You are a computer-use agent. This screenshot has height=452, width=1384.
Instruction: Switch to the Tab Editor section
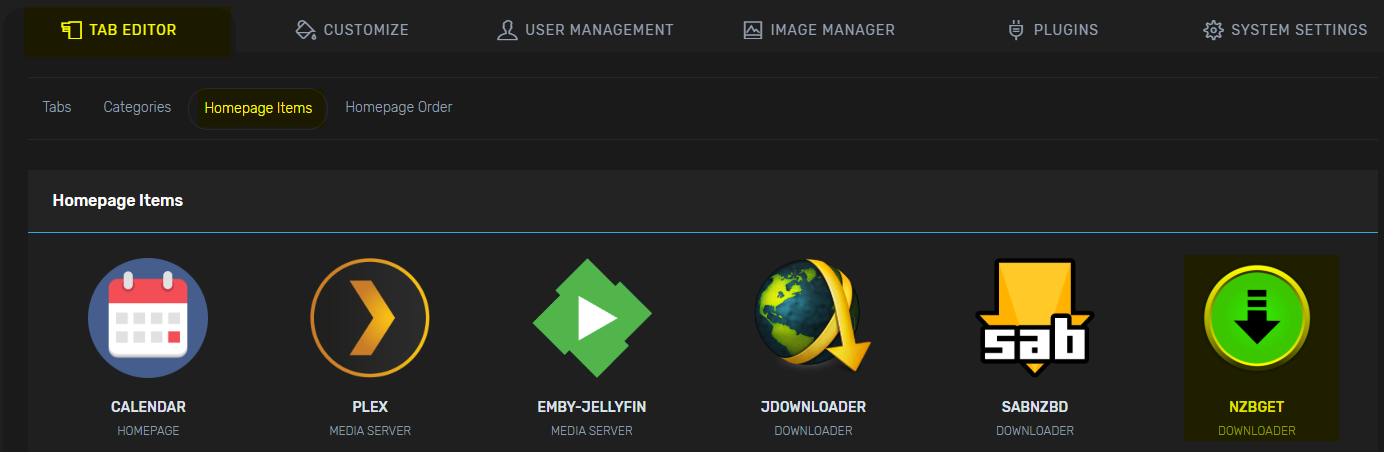pos(128,31)
